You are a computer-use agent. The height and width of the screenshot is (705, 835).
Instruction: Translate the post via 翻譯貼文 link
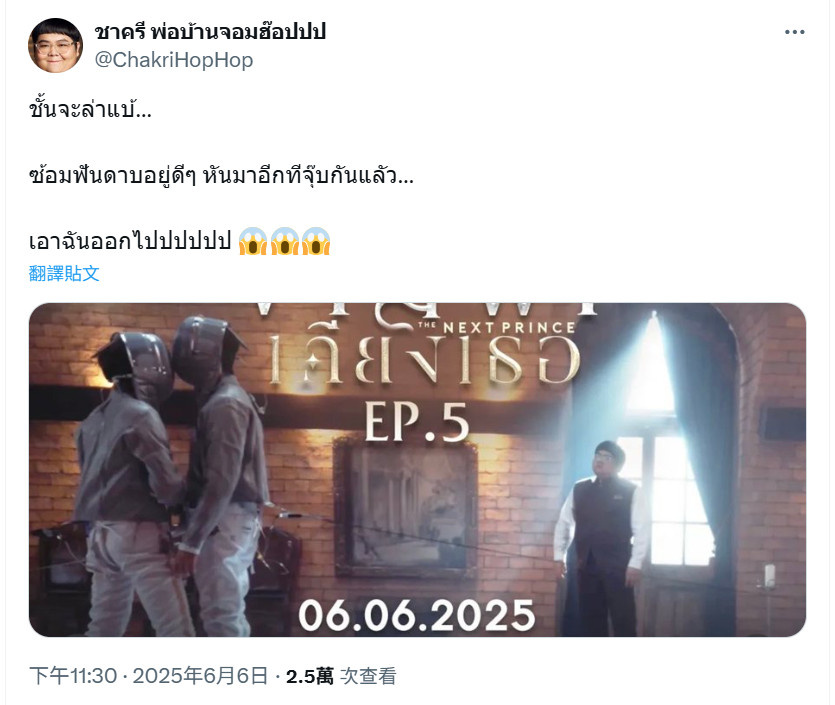coord(64,273)
